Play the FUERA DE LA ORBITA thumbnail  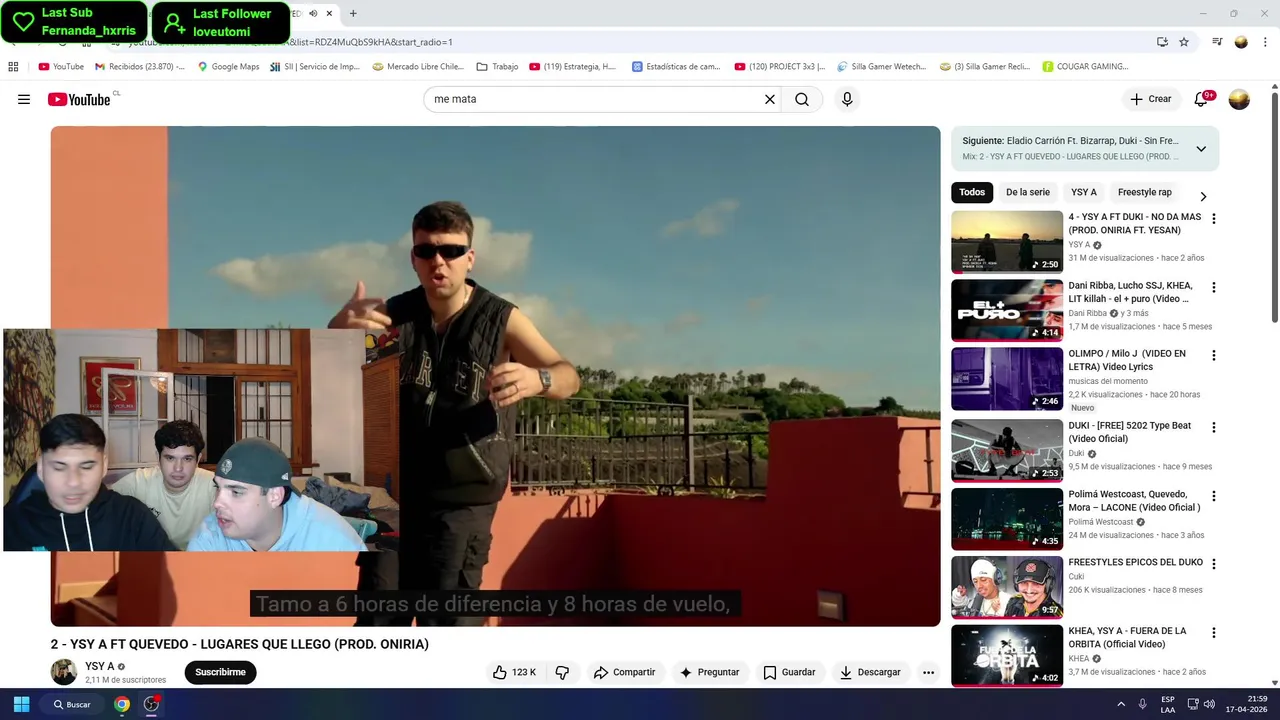click(1007, 655)
